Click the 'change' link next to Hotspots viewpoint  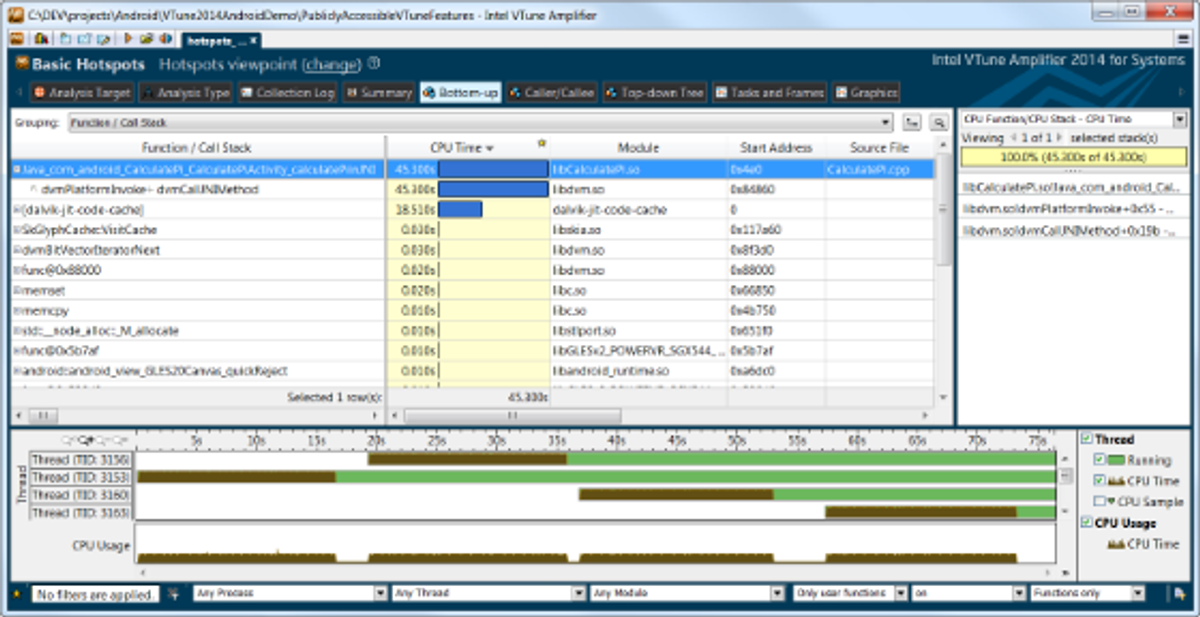[331, 64]
